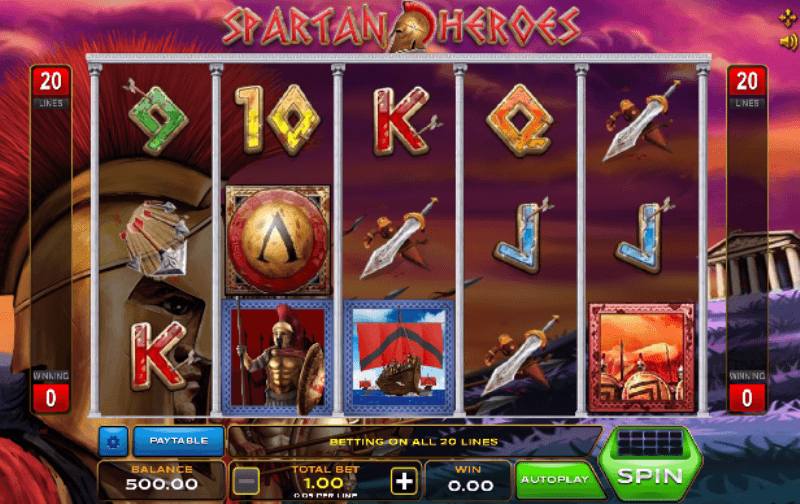
Task: Click the right 20 lines indicator
Action: (747, 87)
